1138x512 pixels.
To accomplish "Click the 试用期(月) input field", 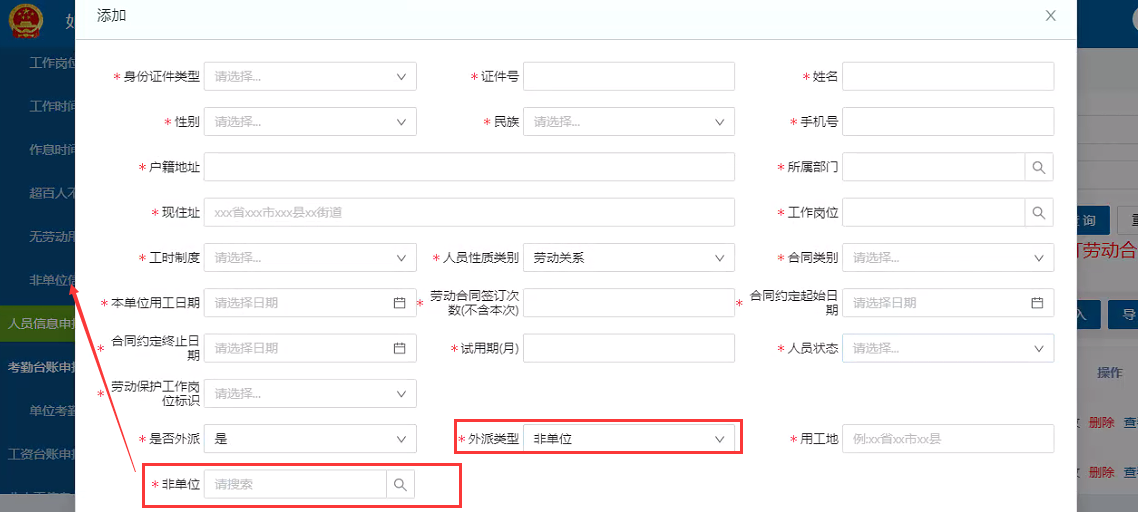I will (x=629, y=349).
